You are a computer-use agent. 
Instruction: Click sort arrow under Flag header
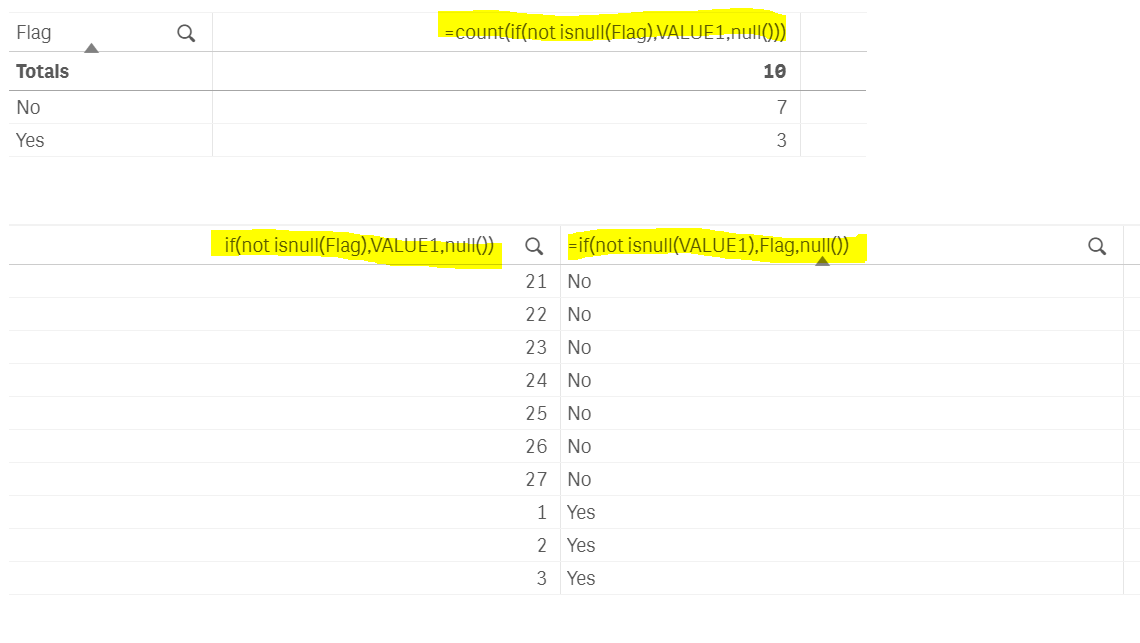pos(91,48)
